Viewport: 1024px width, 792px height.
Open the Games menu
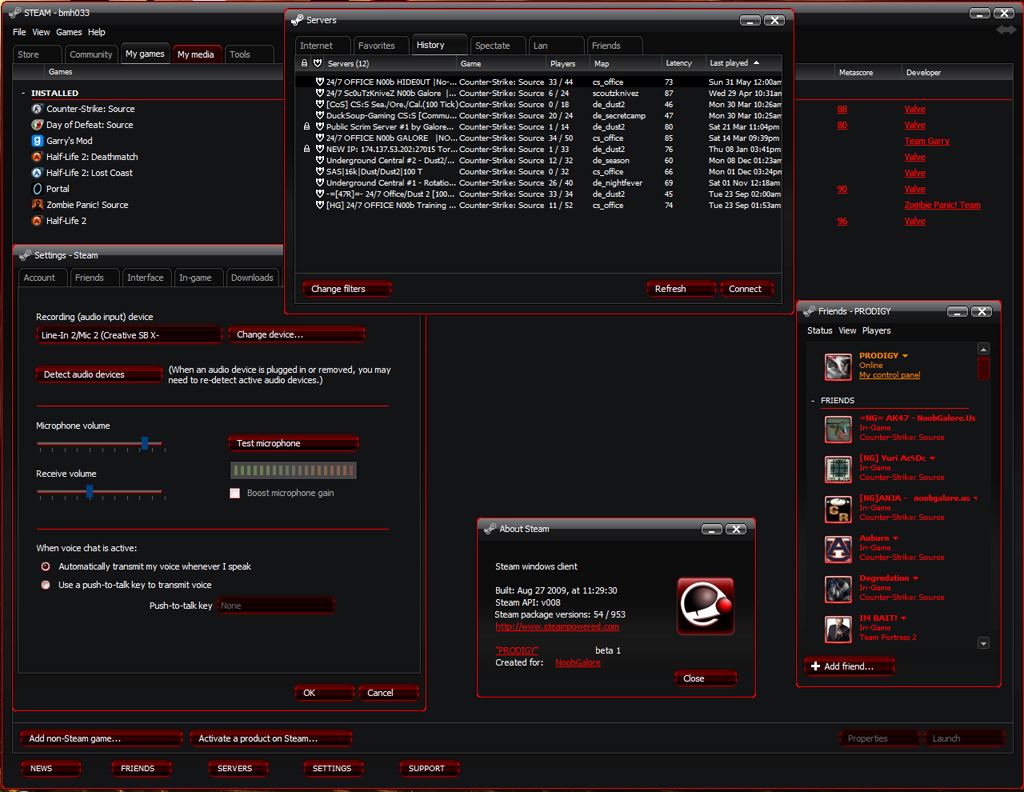tap(69, 32)
